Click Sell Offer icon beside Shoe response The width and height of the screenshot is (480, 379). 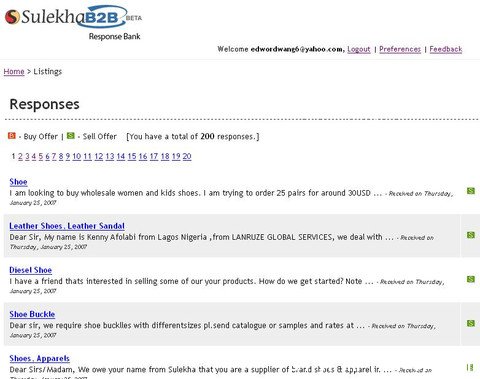click(471, 191)
